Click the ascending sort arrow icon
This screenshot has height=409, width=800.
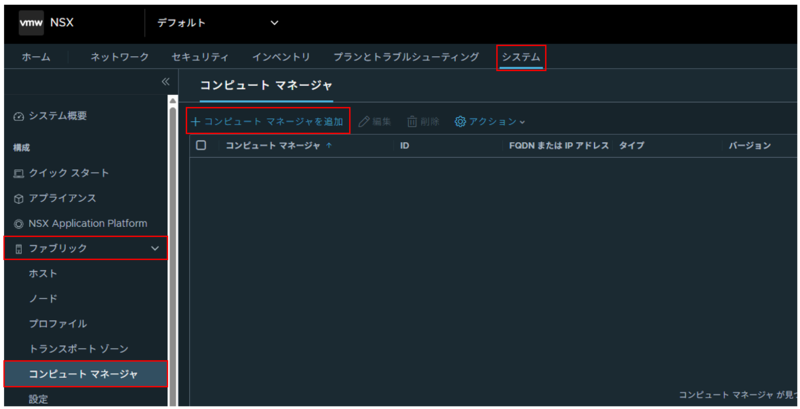tap(329, 146)
